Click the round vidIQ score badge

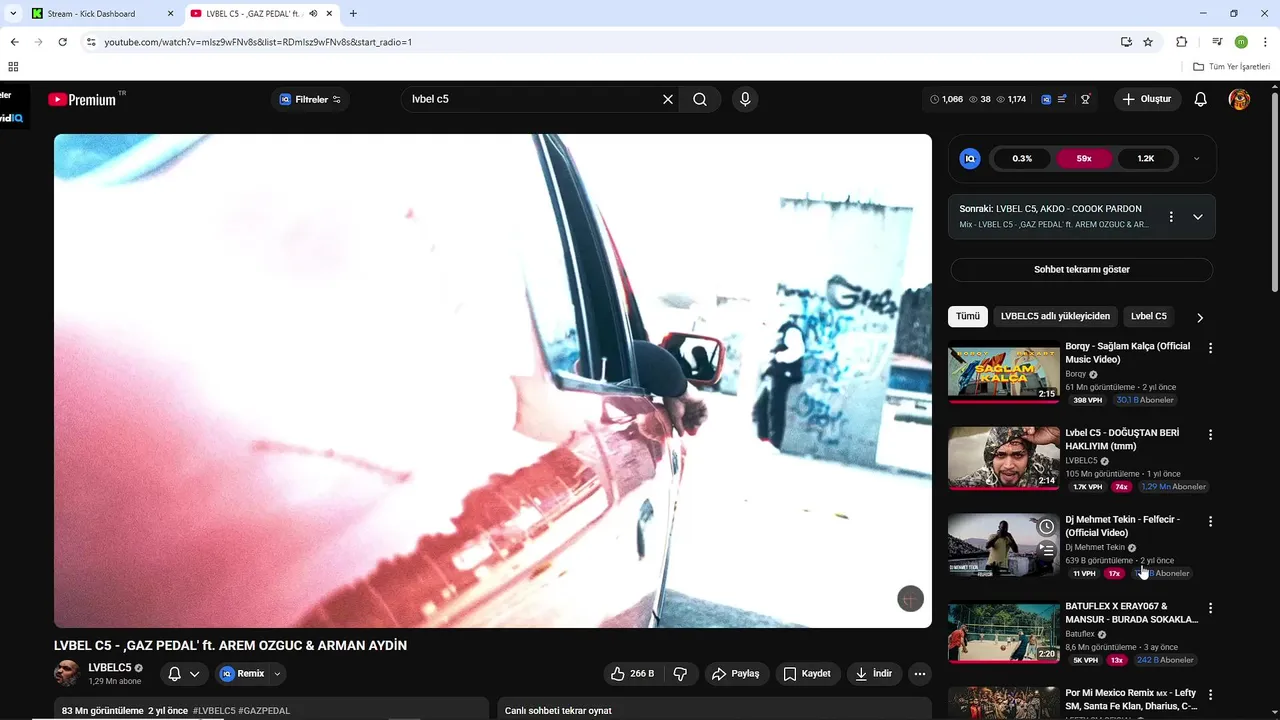coord(970,158)
